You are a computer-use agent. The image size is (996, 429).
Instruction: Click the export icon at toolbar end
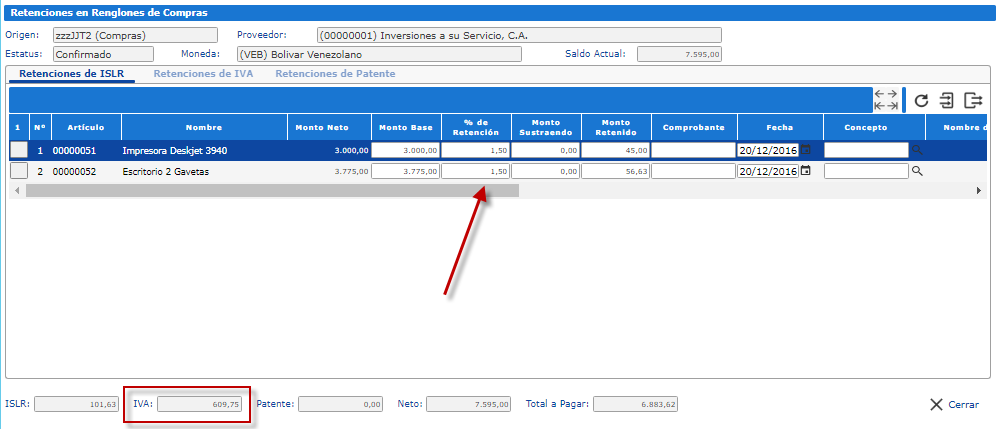(973, 100)
